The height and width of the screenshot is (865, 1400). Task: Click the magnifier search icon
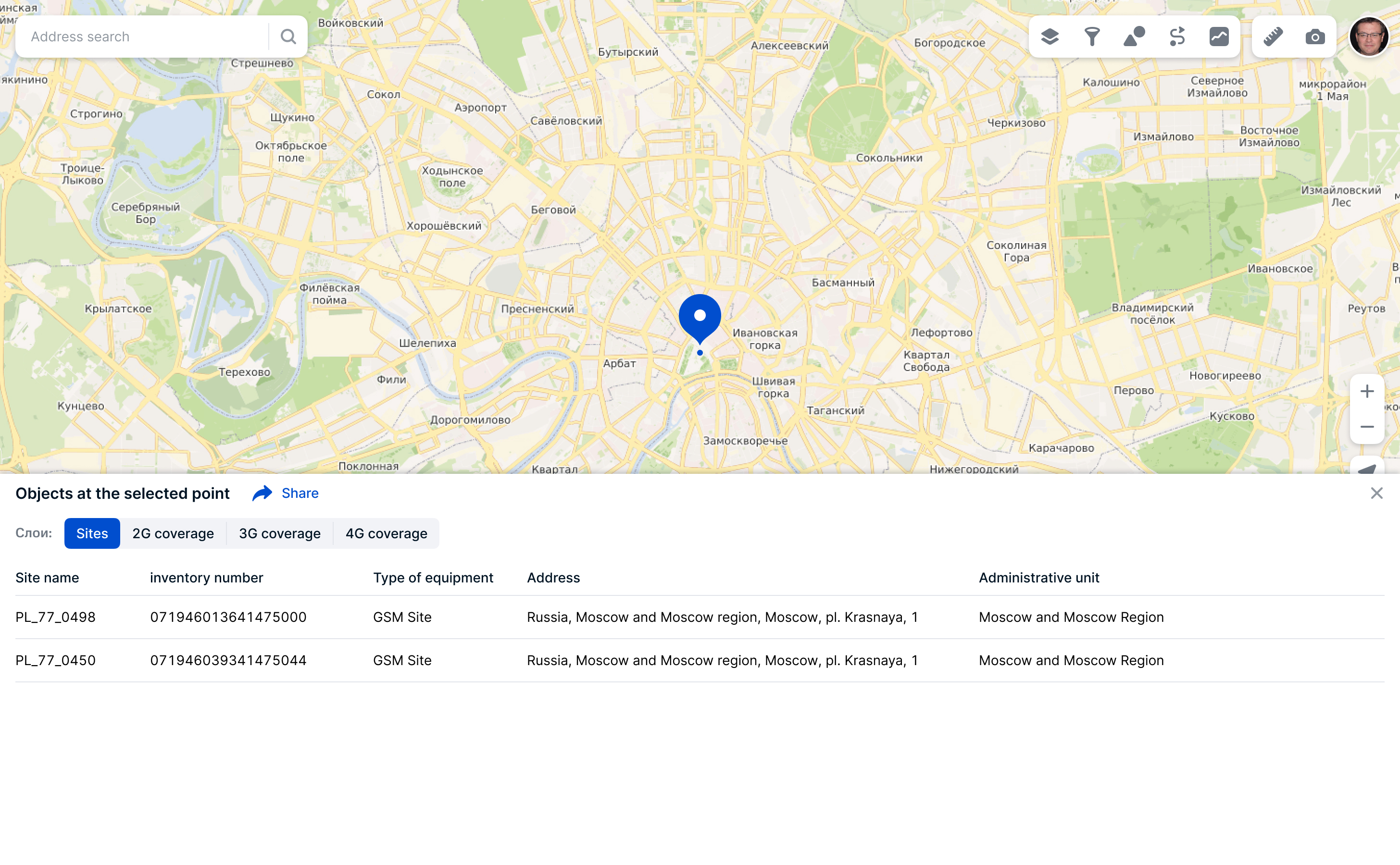288,37
